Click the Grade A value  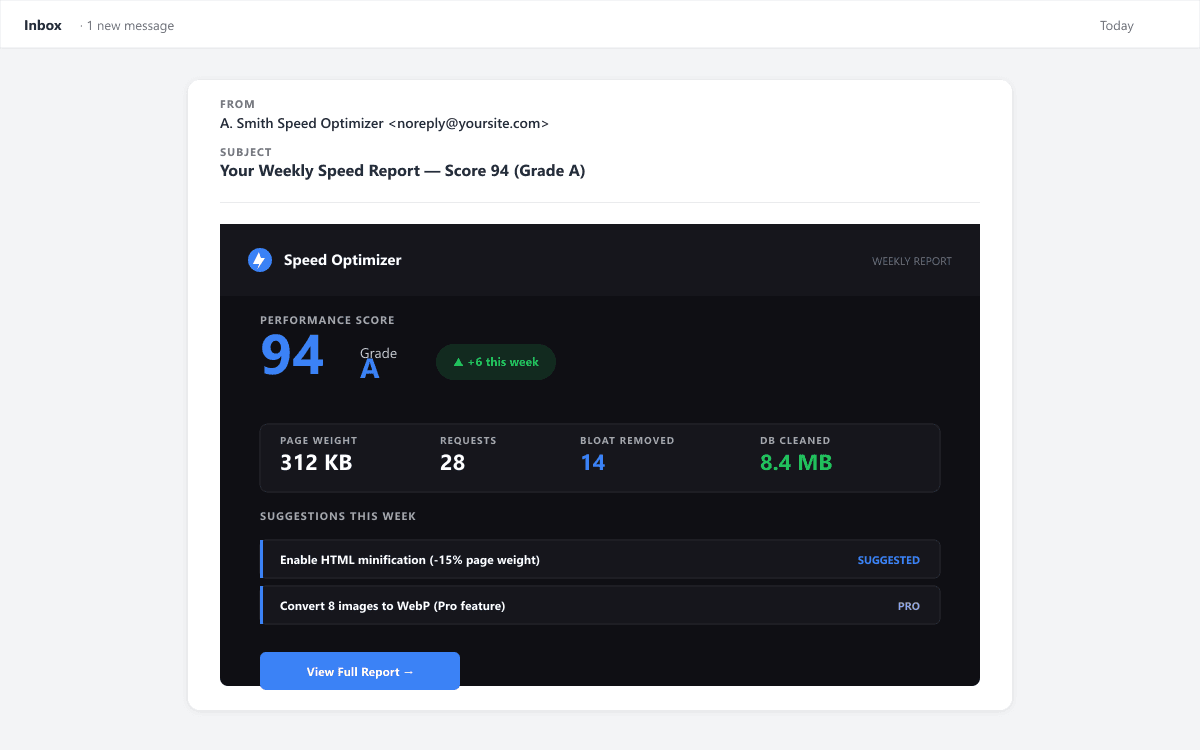coord(370,369)
